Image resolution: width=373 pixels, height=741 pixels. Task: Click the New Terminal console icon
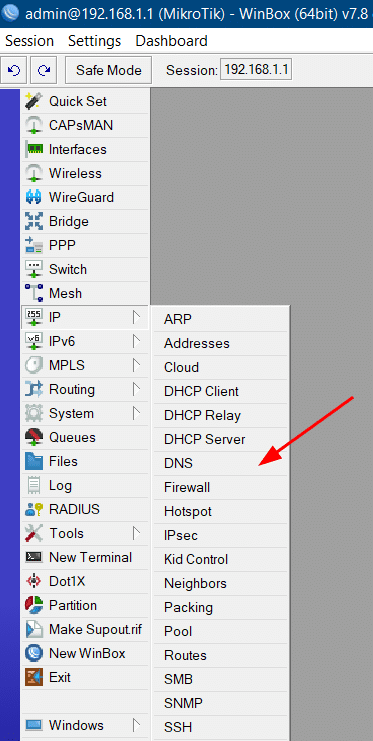[34, 558]
